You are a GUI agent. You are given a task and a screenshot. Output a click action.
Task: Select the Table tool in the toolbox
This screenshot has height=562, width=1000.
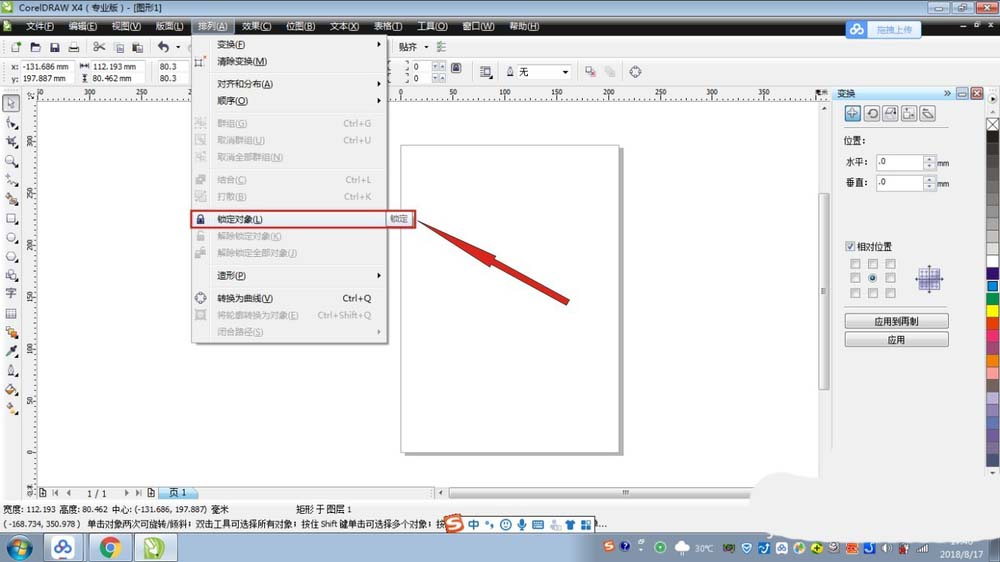coord(11,313)
